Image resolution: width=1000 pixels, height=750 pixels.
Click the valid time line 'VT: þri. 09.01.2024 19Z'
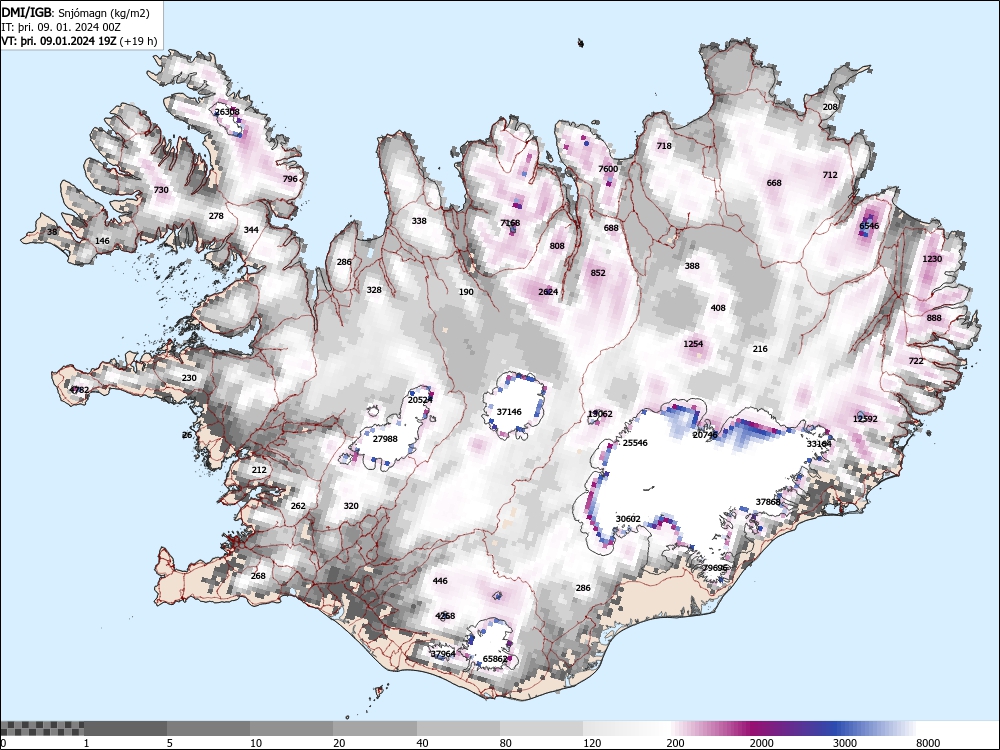59,41
